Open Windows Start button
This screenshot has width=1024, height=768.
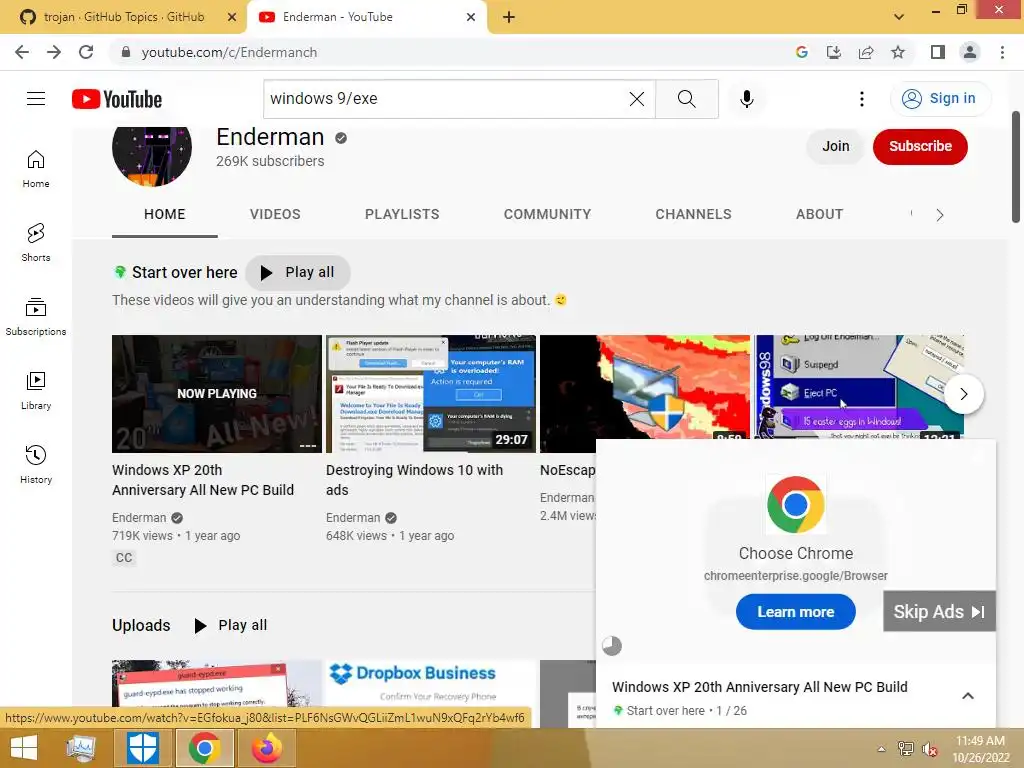pos(24,748)
